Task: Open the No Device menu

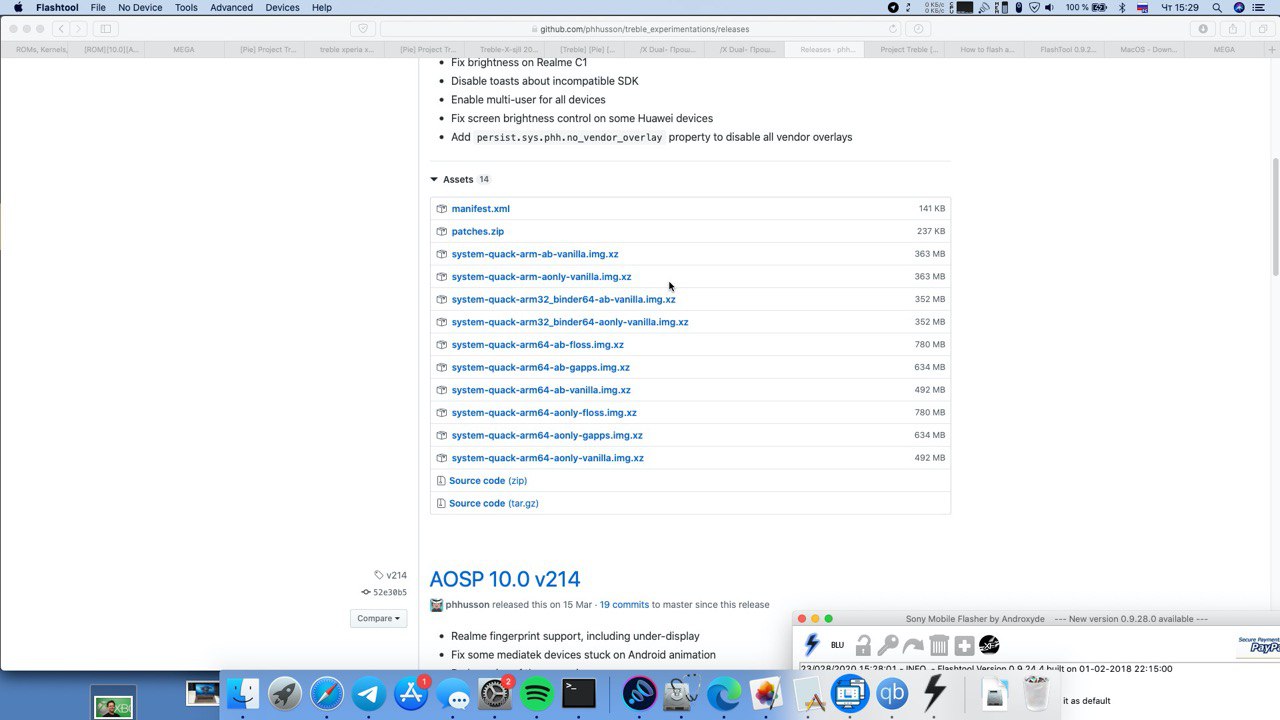Action: coord(140,7)
